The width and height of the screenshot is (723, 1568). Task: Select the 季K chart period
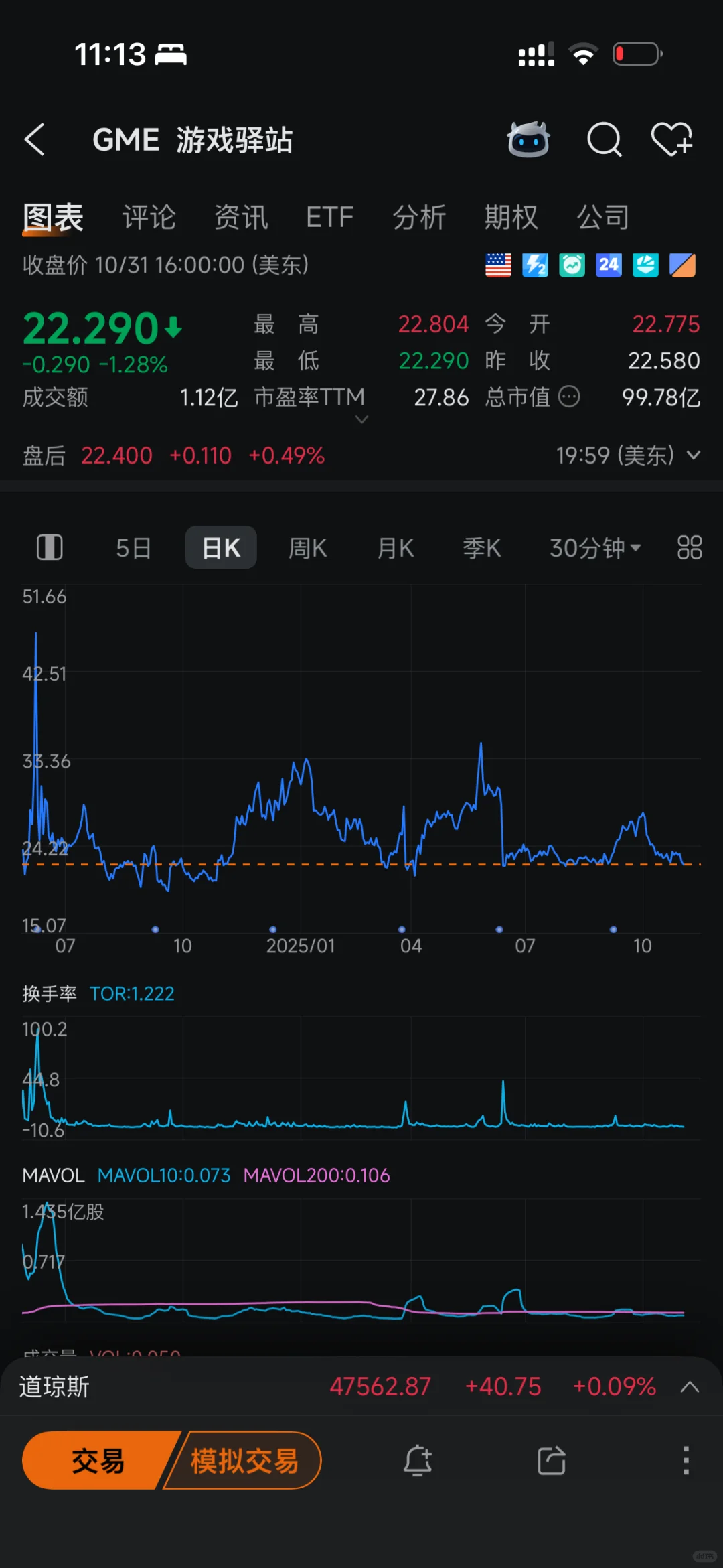pyautogui.click(x=482, y=548)
